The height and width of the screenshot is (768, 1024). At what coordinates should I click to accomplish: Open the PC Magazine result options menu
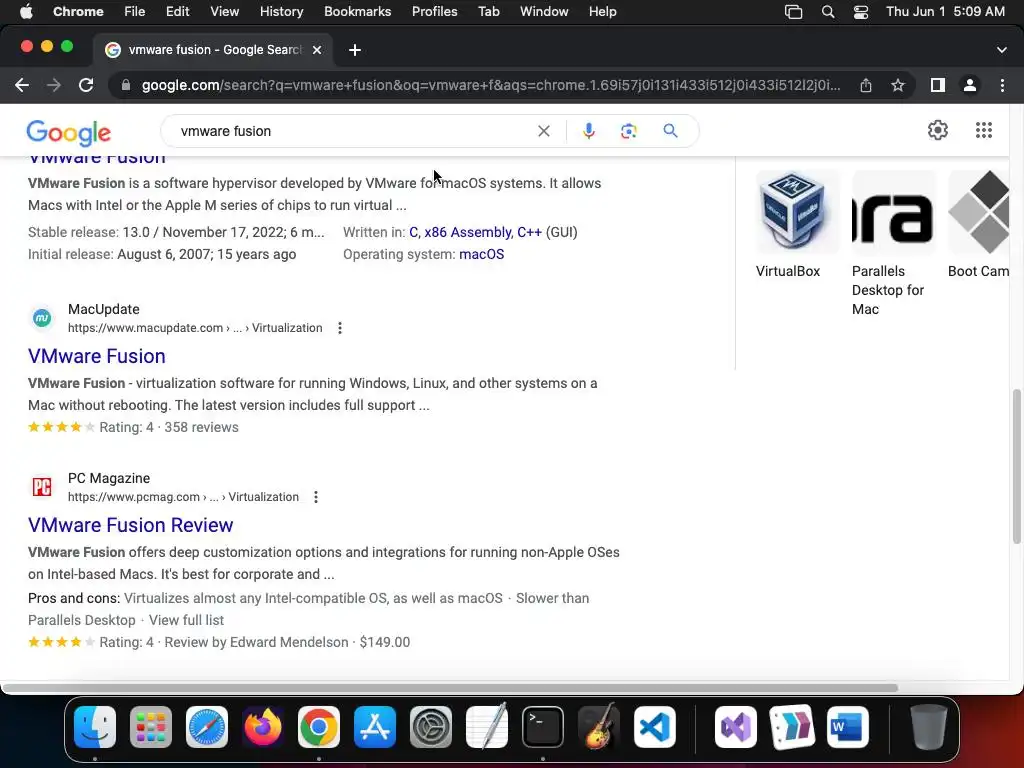click(316, 497)
